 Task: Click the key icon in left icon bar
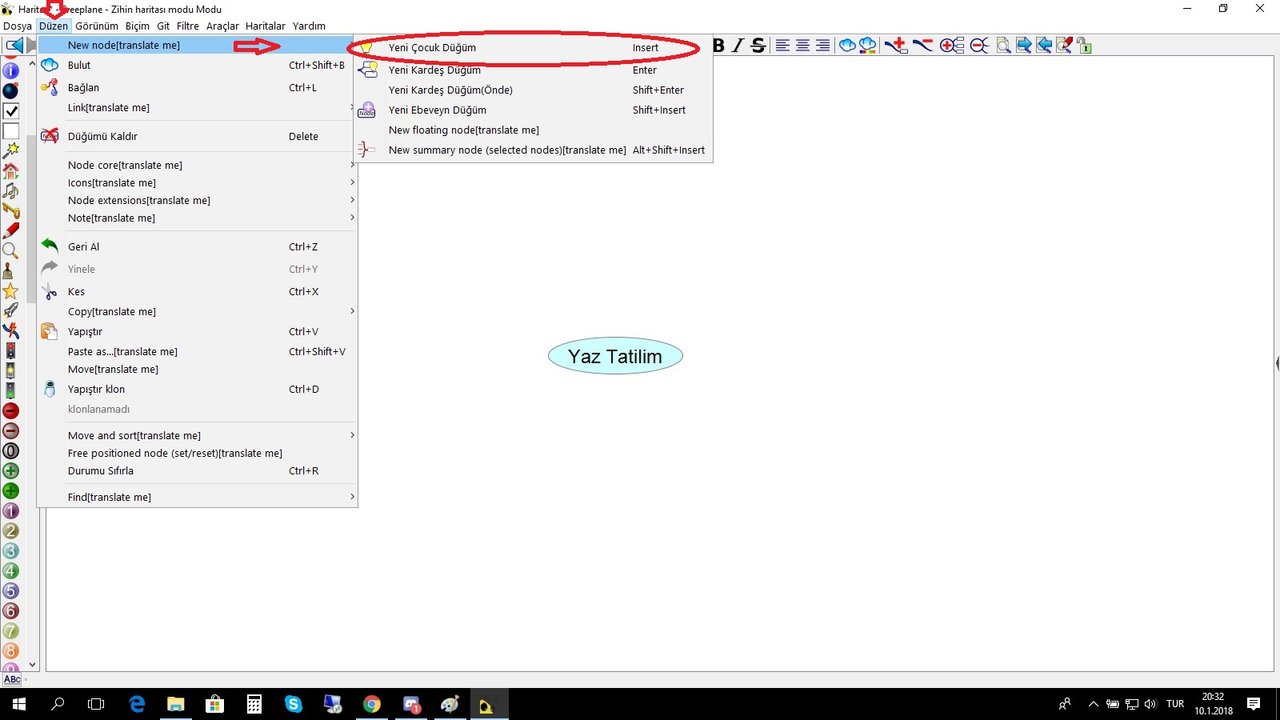pyautogui.click(x=10, y=210)
